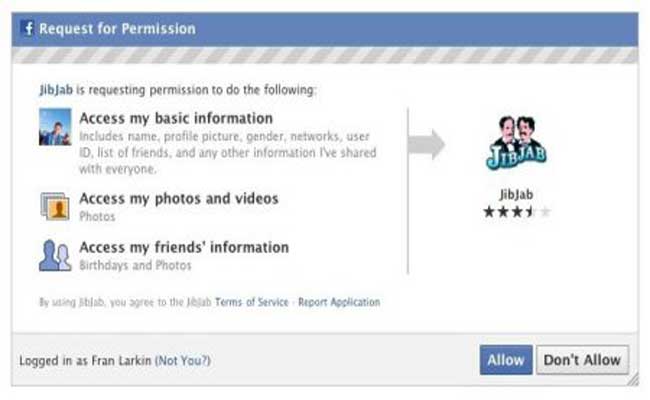650x400 pixels.
Task: Click the Access my friends' information heading
Action: 184,247
